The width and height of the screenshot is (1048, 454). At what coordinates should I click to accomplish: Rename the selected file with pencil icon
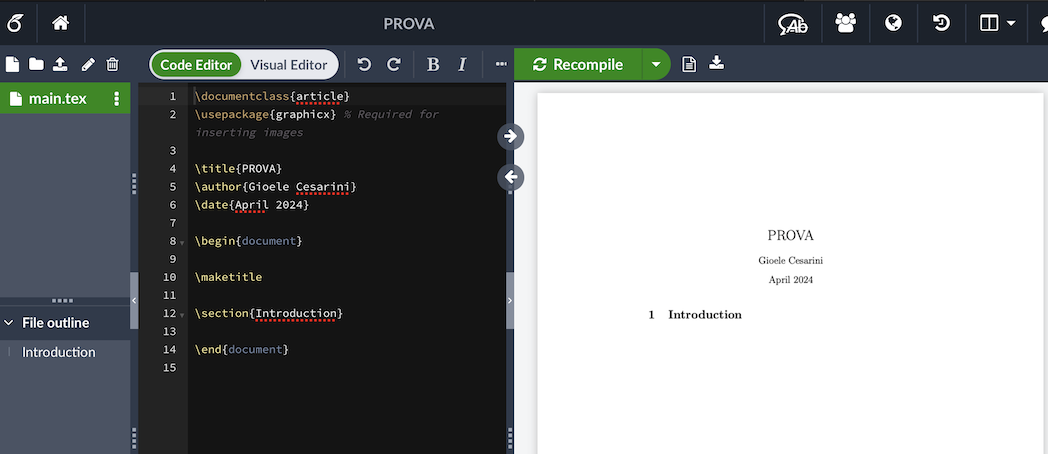(88, 65)
